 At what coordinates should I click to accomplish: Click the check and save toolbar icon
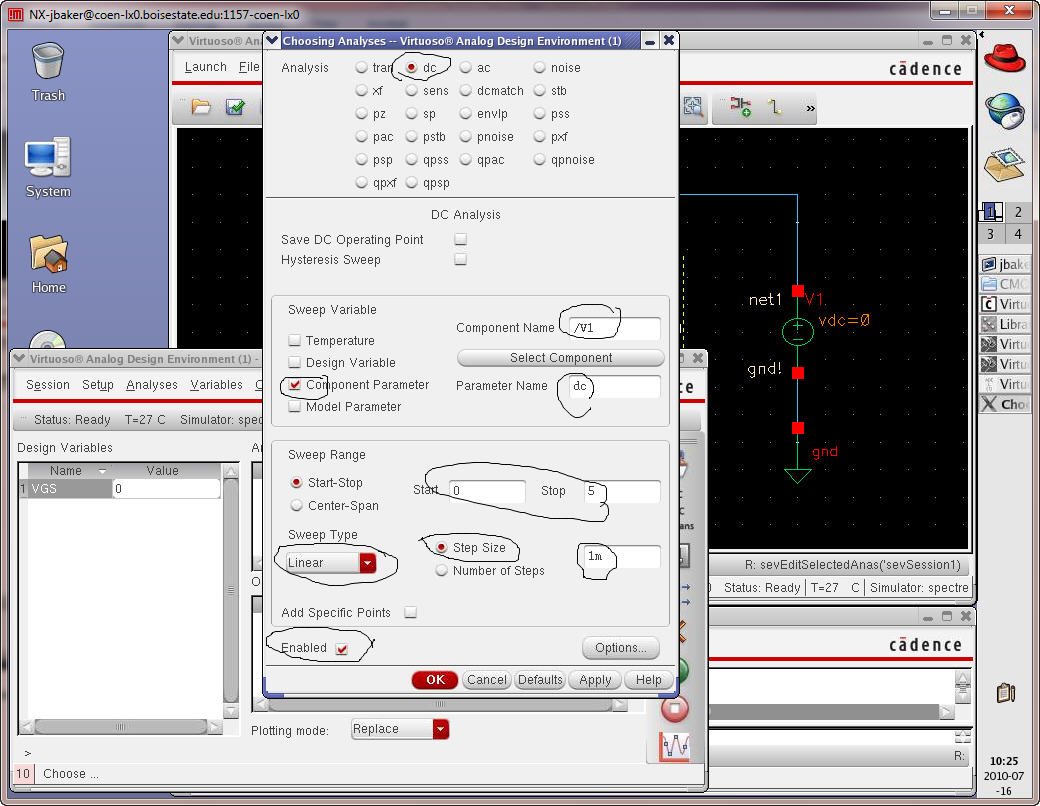click(x=235, y=107)
